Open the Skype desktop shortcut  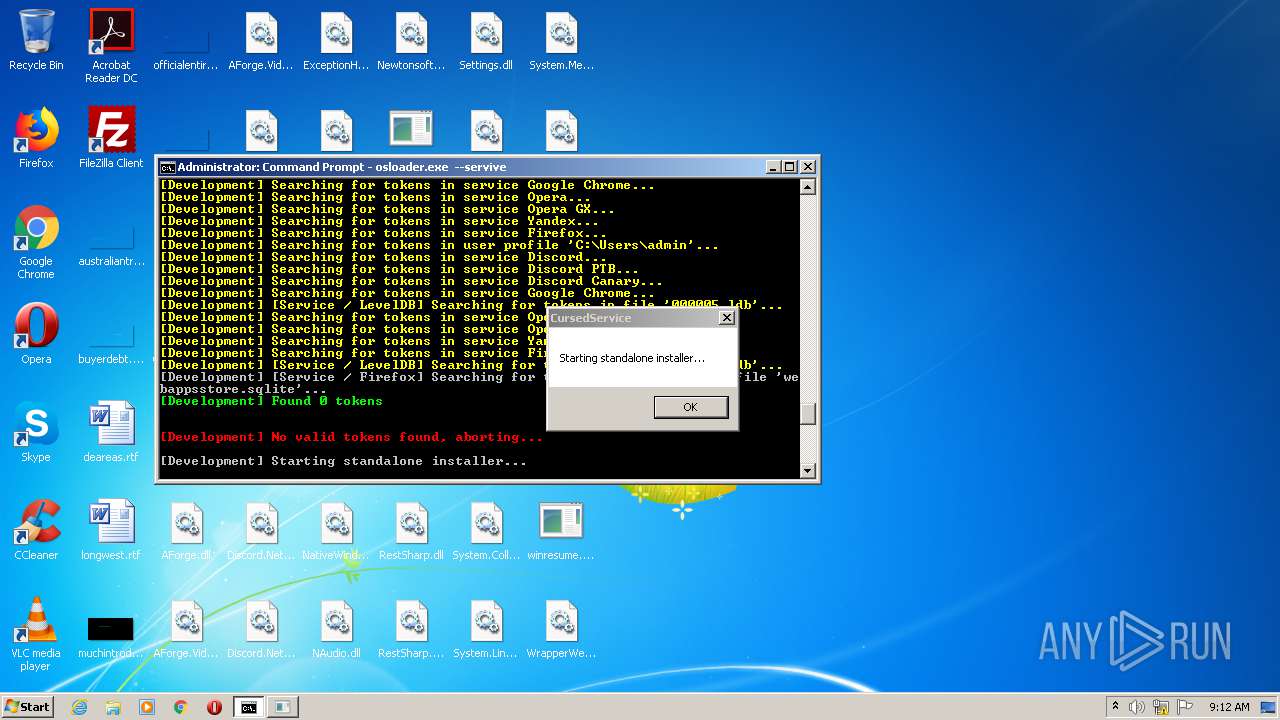[x=36, y=432]
